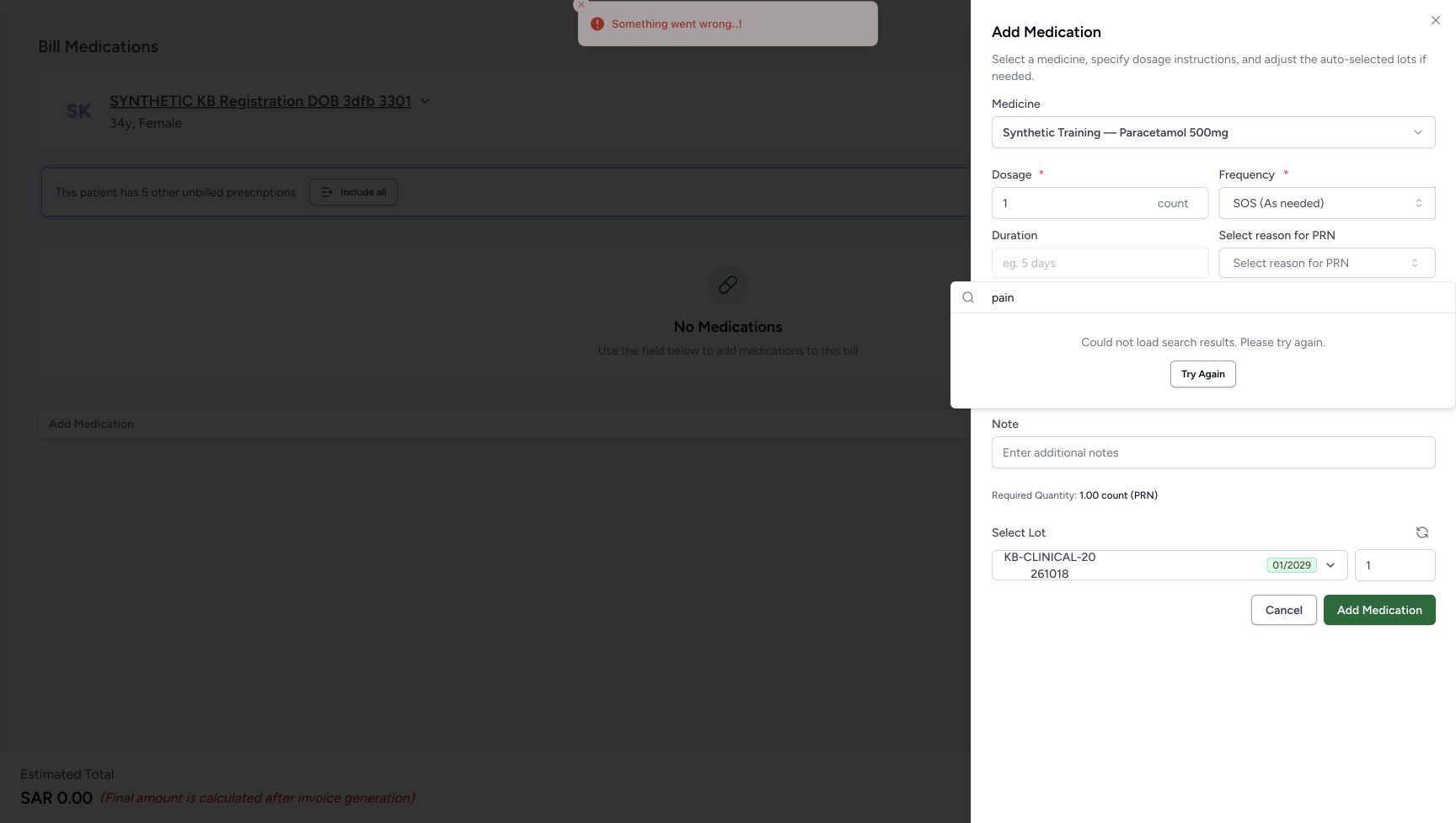Expand the patient name chevron
The image size is (1456, 823).
pos(425,101)
